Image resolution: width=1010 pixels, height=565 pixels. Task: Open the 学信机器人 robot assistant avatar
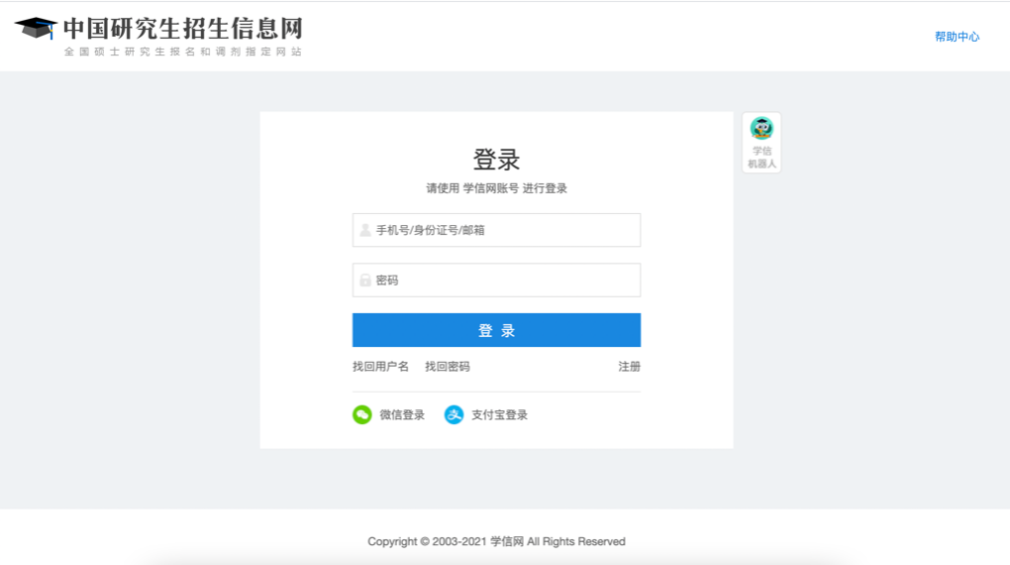pyautogui.click(x=762, y=128)
